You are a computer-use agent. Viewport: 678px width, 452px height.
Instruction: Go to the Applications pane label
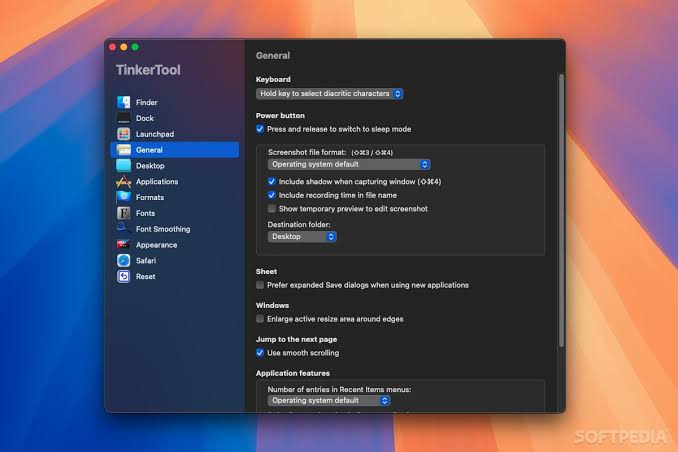[x=157, y=182]
